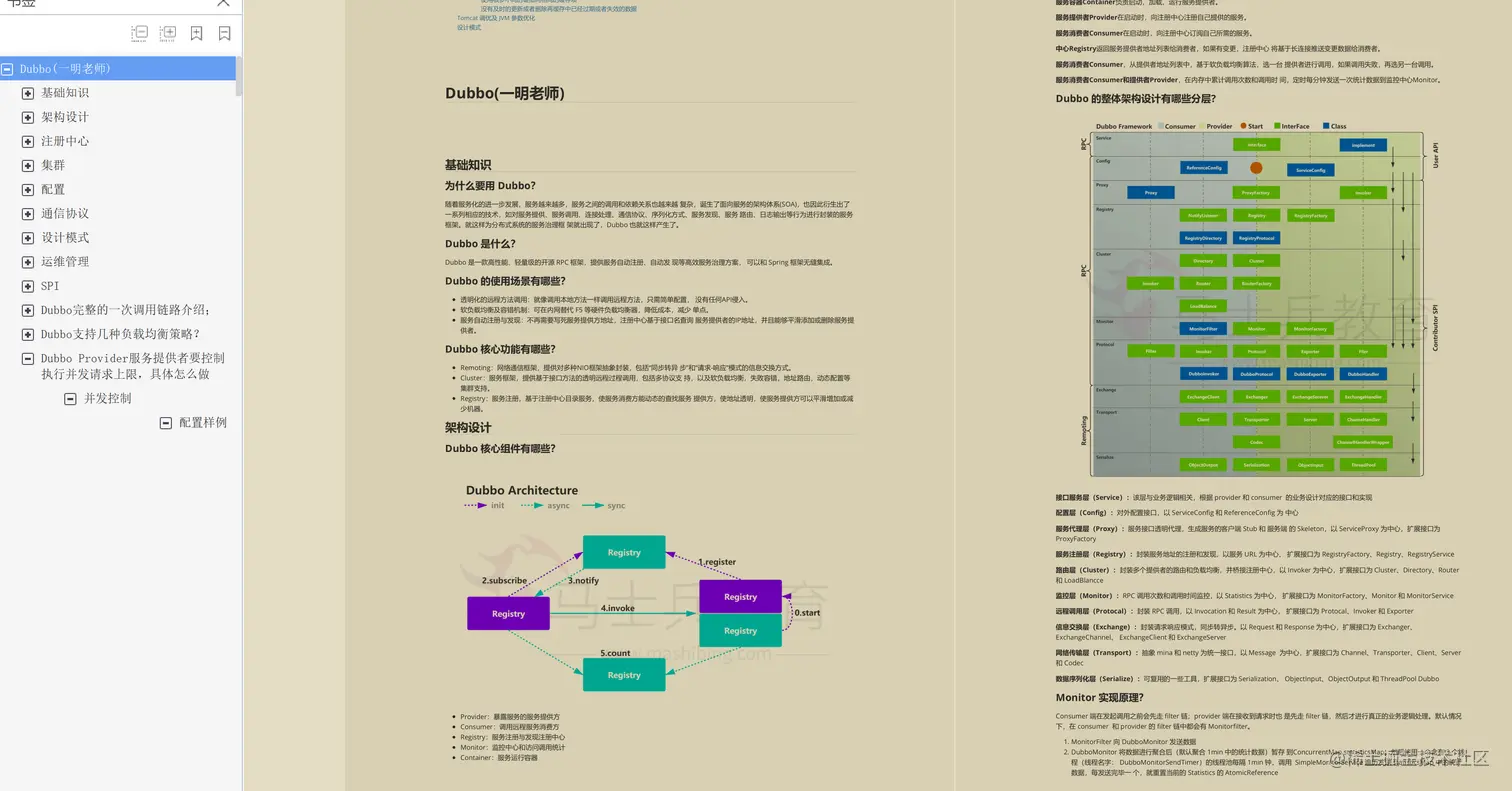Image resolution: width=1512 pixels, height=791 pixels.
Task: Expand the 设计模式 bookmark node
Action: pos(28,237)
